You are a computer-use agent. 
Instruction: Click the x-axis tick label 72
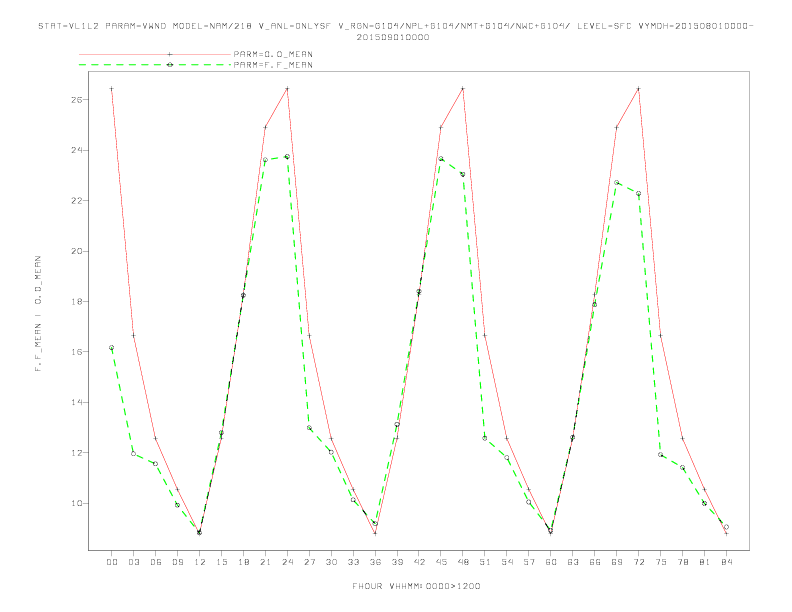point(638,562)
